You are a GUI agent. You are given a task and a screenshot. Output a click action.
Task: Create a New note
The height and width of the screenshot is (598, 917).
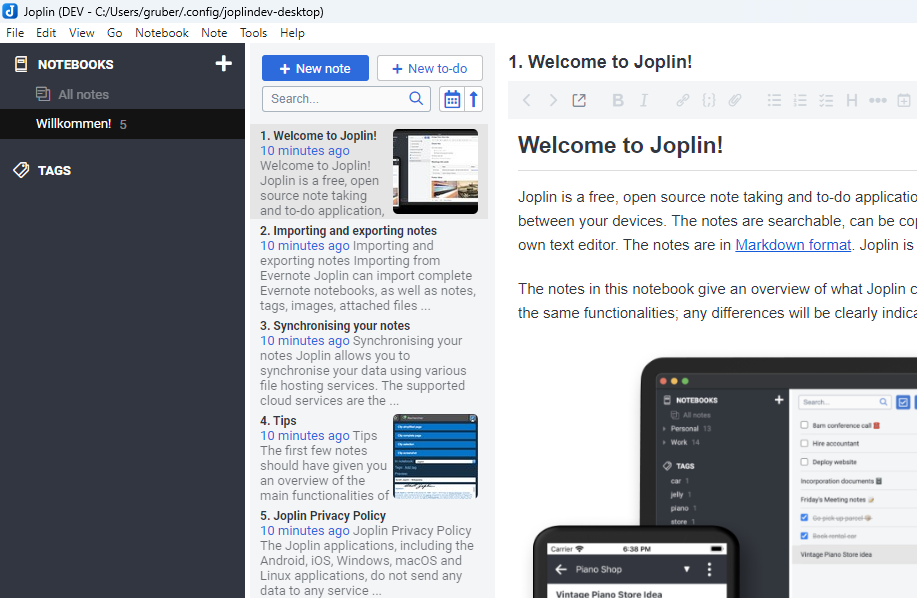pos(315,68)
